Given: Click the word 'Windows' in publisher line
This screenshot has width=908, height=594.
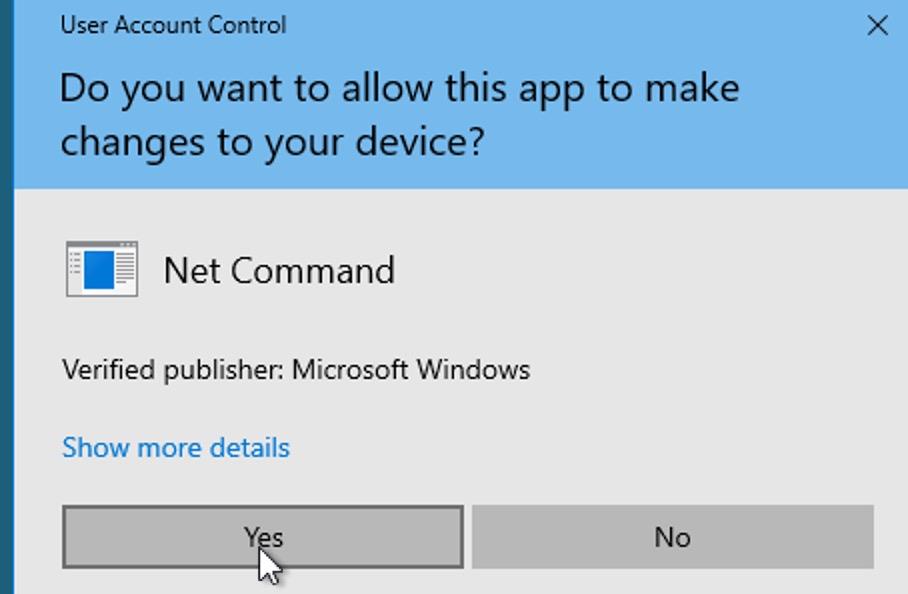Looking at the screenshot, I should click(x=472, y=370).
